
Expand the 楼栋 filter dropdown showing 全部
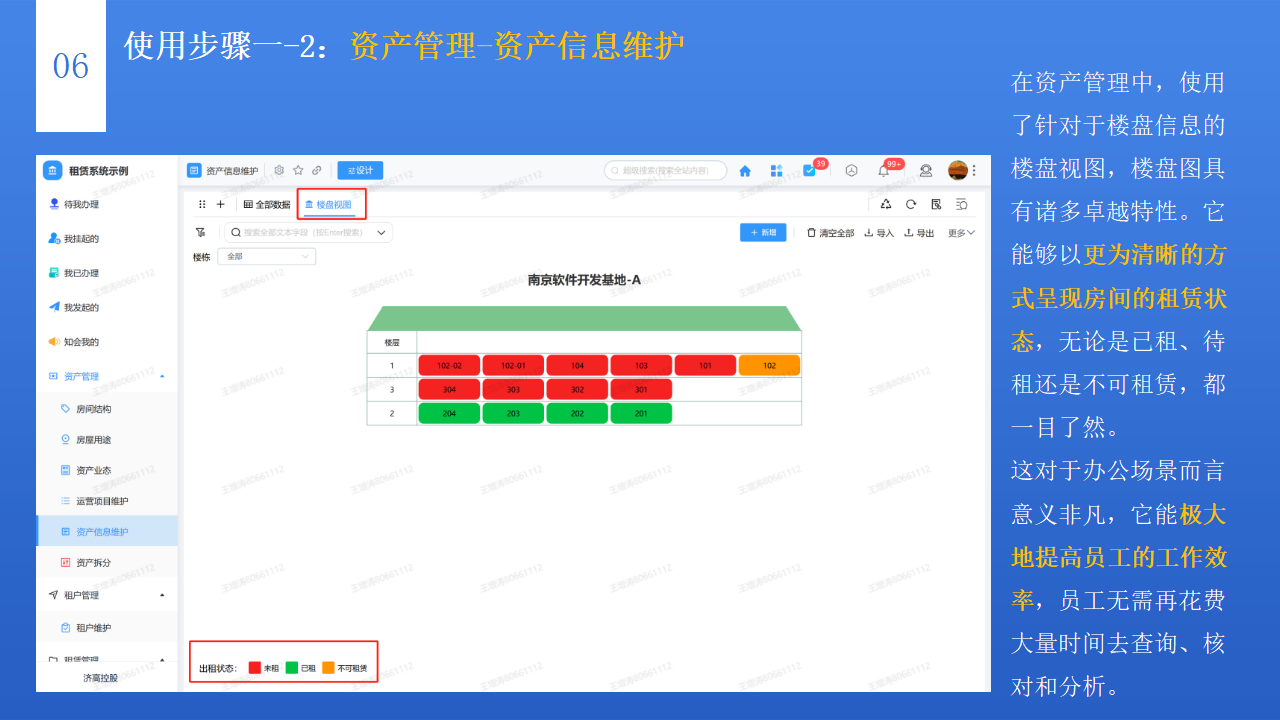(266, 256)
